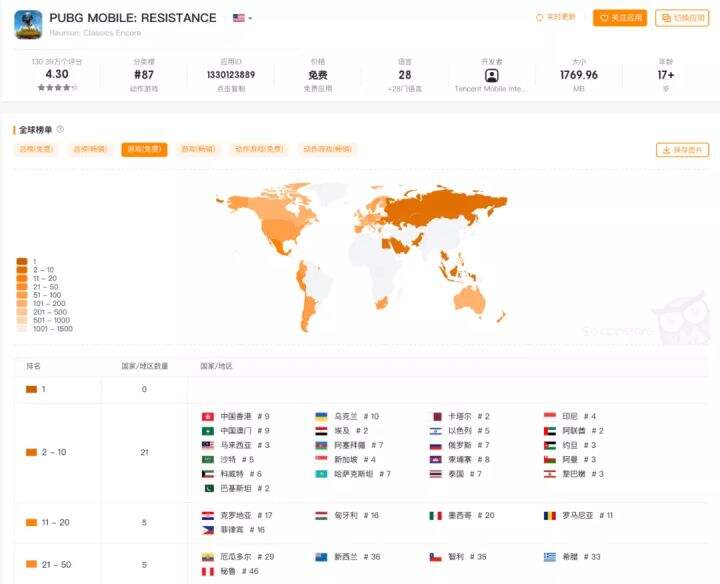Click the Mexico entry 墨西哥 #20
720x584 pixels.
click(462, 516)
